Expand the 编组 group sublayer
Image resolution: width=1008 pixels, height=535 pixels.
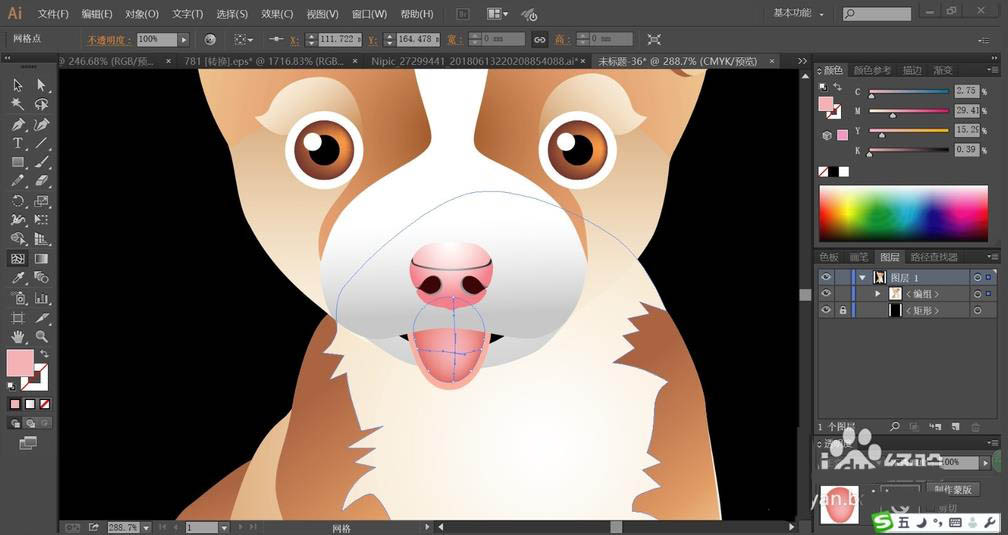click(x=878, y=294)
